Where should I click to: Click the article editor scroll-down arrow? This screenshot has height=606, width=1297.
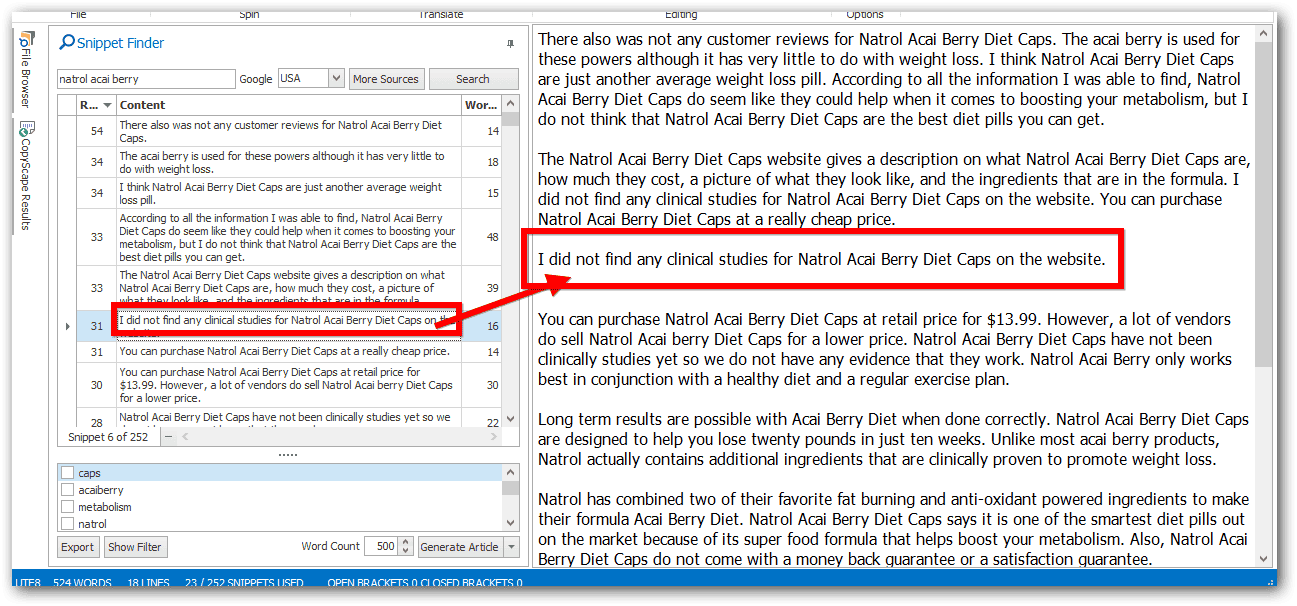1264,559
